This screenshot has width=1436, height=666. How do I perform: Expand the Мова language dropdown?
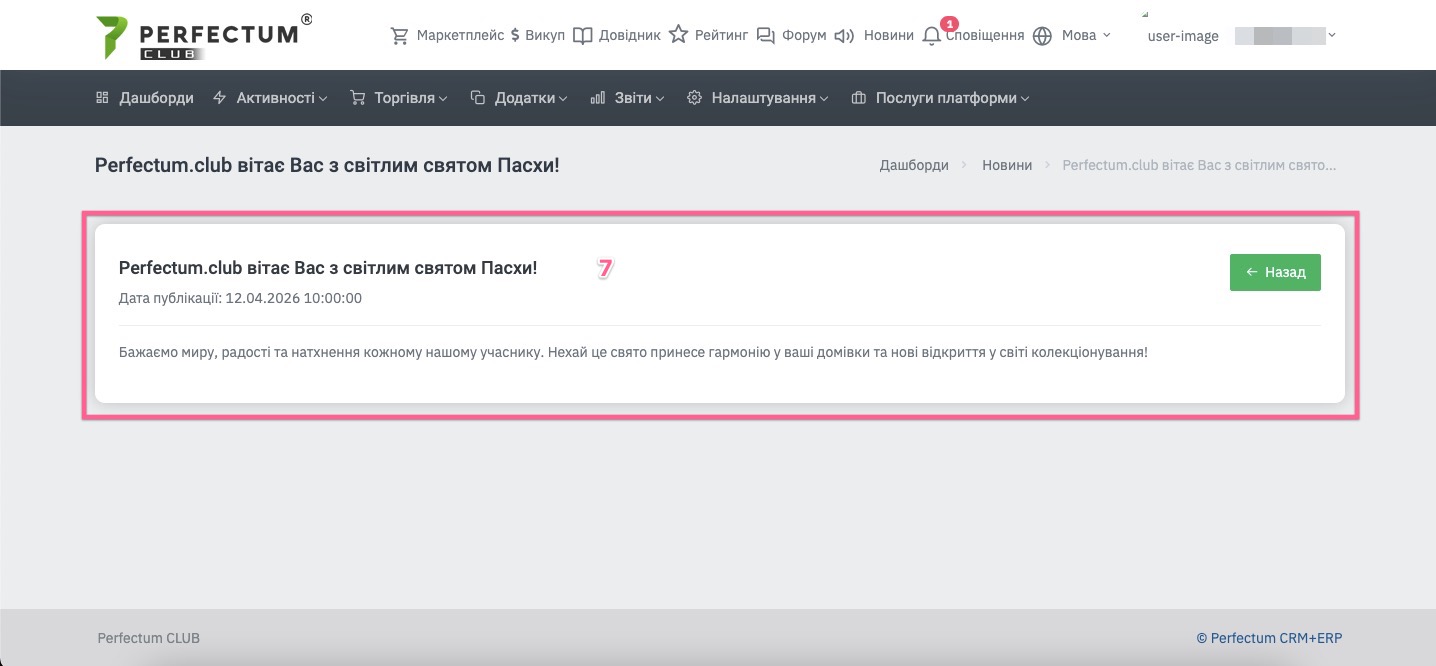tap(1085, 36)
